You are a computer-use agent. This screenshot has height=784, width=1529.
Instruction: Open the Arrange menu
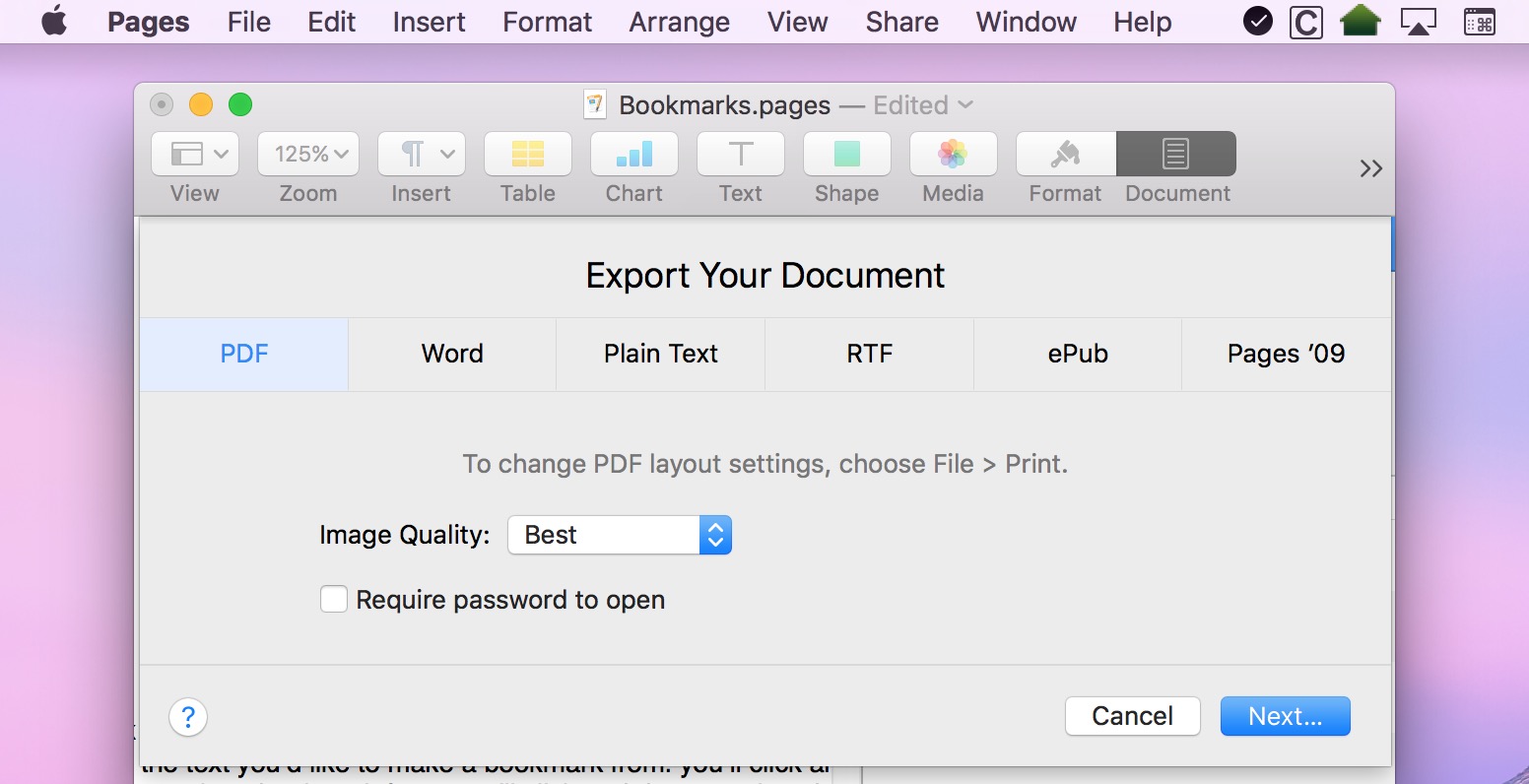[680, 22]
